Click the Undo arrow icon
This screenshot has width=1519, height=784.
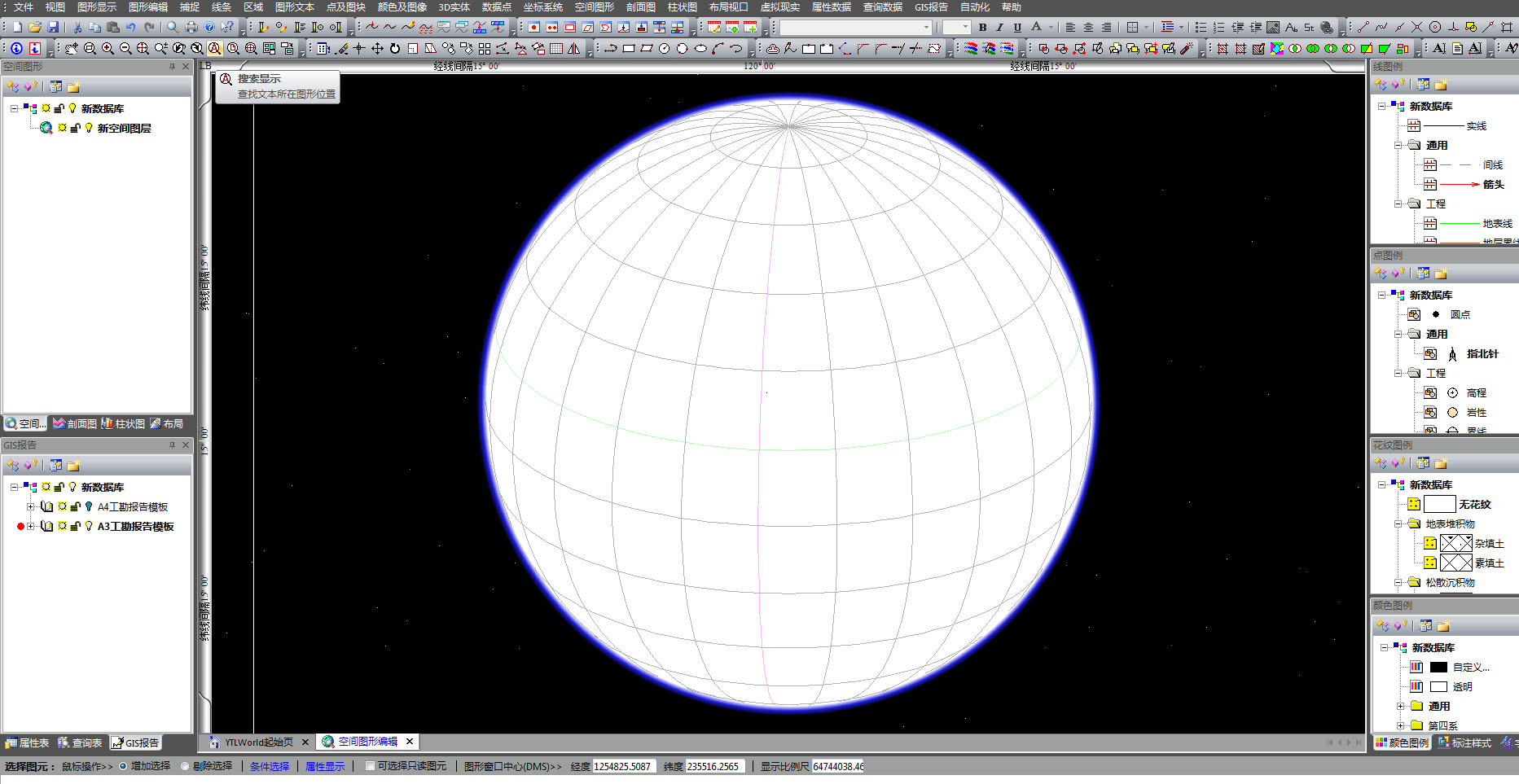[131, 27]
